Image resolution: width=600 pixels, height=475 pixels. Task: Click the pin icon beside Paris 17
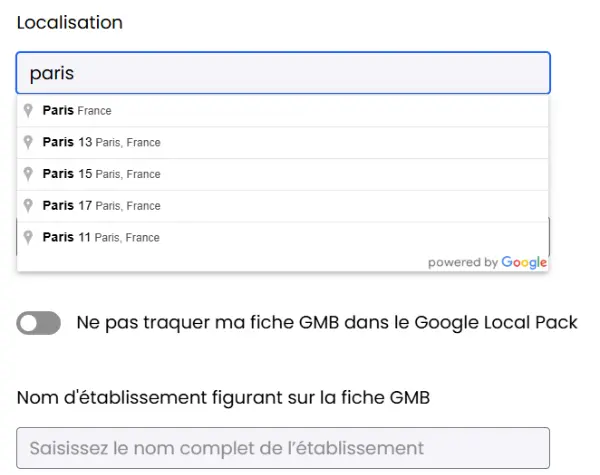click(28, 206)
